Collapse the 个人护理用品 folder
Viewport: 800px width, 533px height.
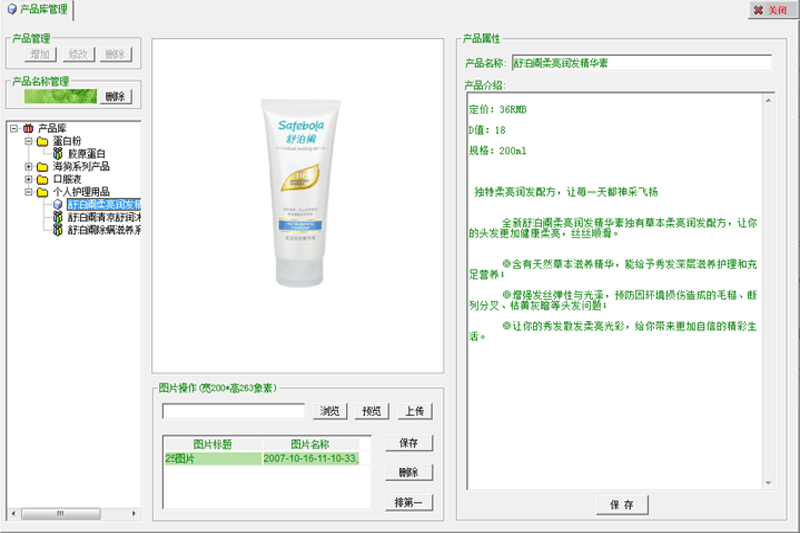click(x=29, y=192)
